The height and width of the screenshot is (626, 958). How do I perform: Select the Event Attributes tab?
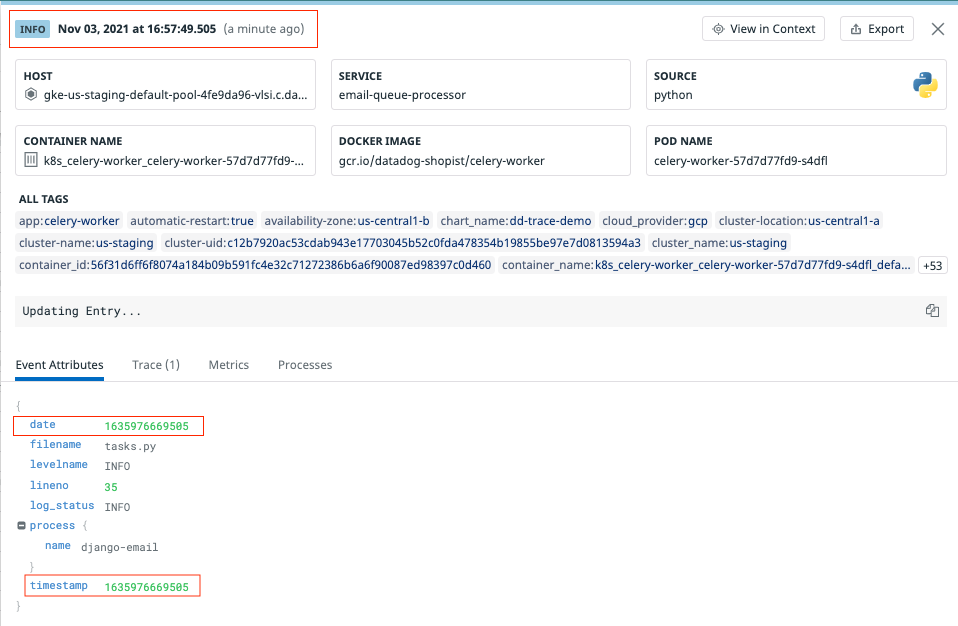pyautogui.click(x=59, y=365)
